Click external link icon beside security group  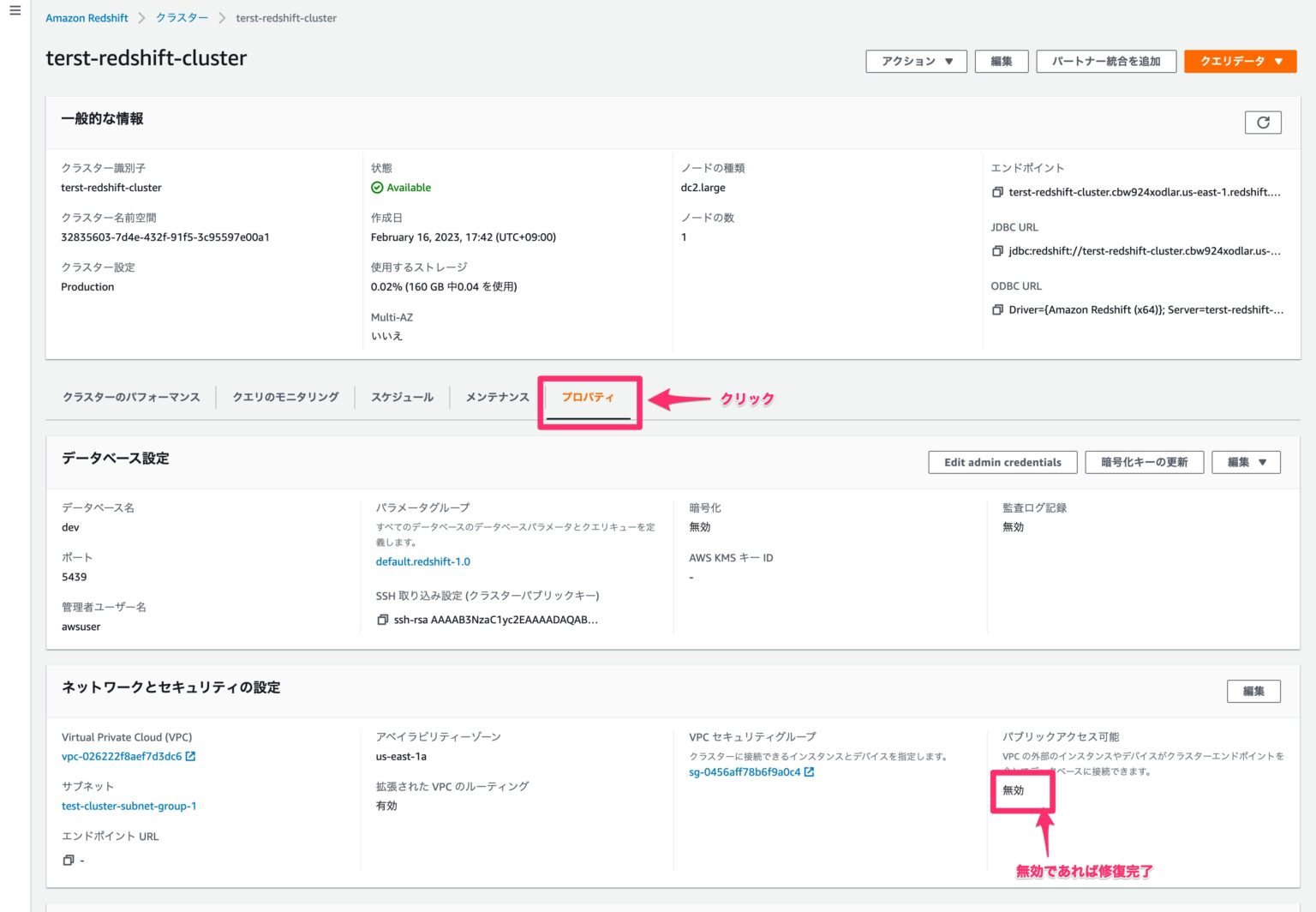point(809,772)
